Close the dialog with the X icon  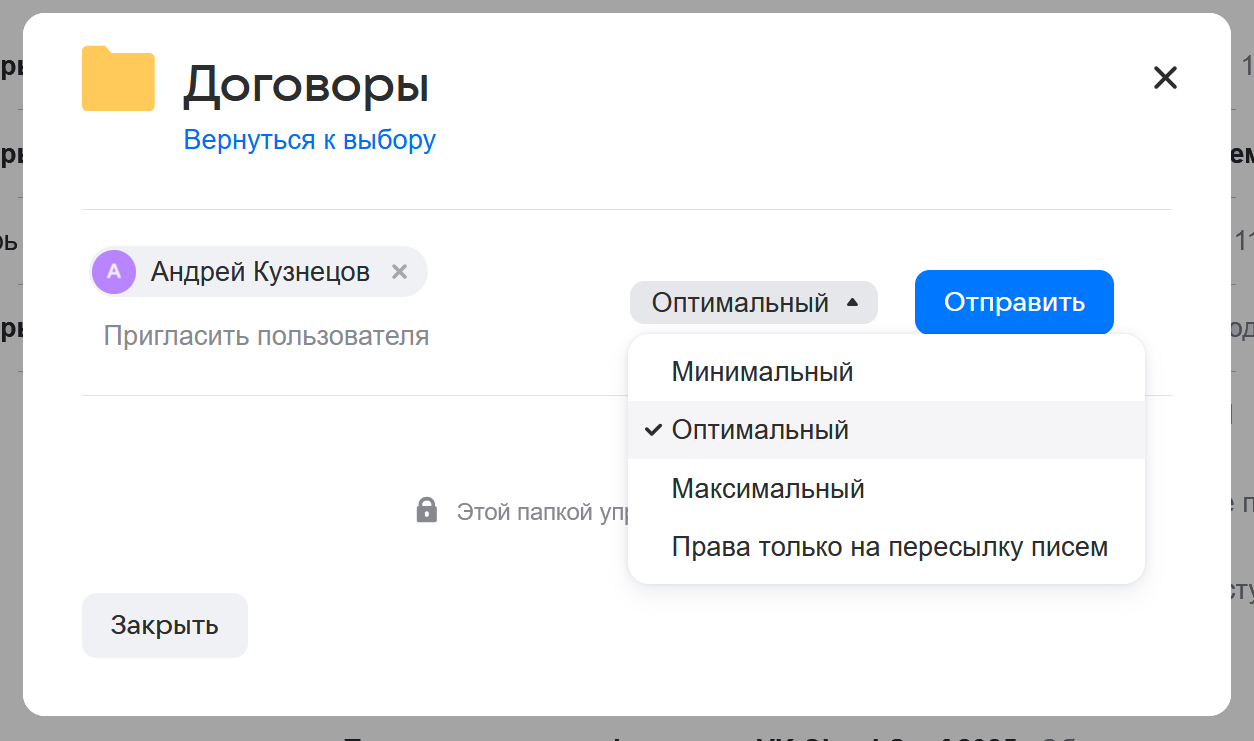coord(1165,78)
